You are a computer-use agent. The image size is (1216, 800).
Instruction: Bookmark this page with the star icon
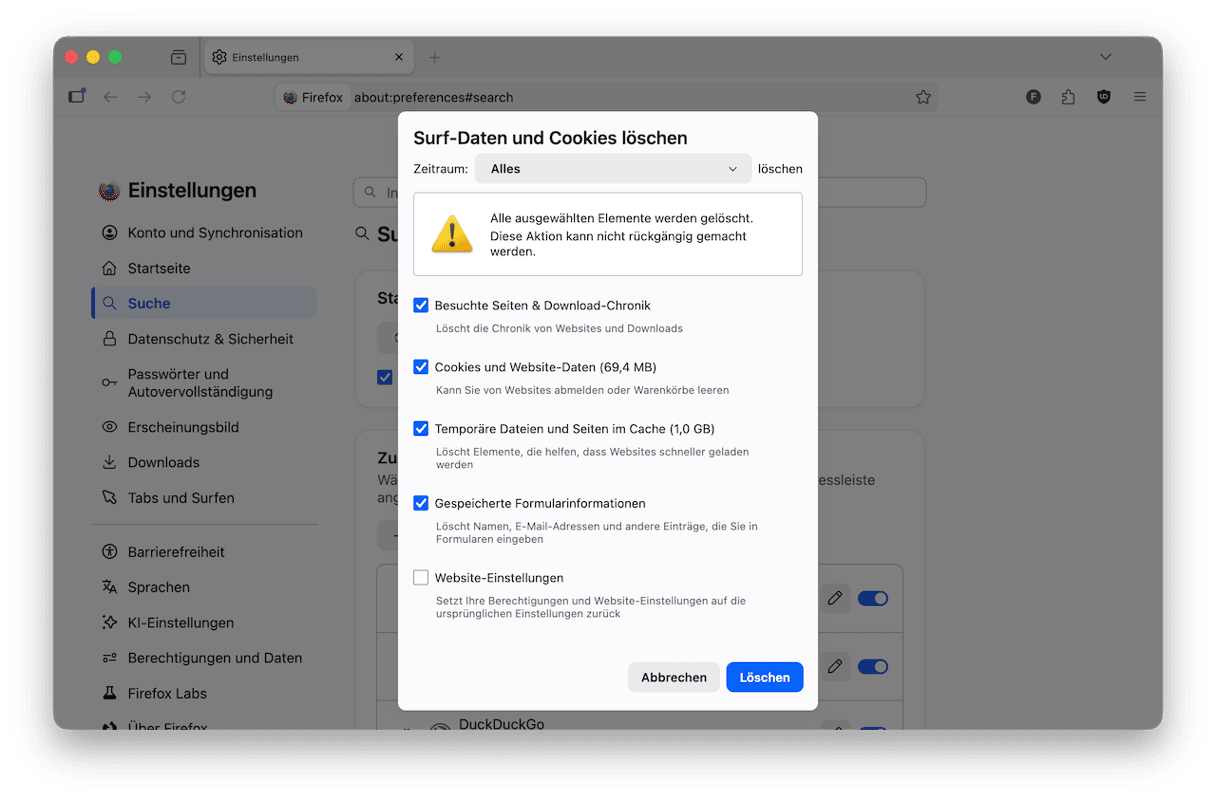923,97
